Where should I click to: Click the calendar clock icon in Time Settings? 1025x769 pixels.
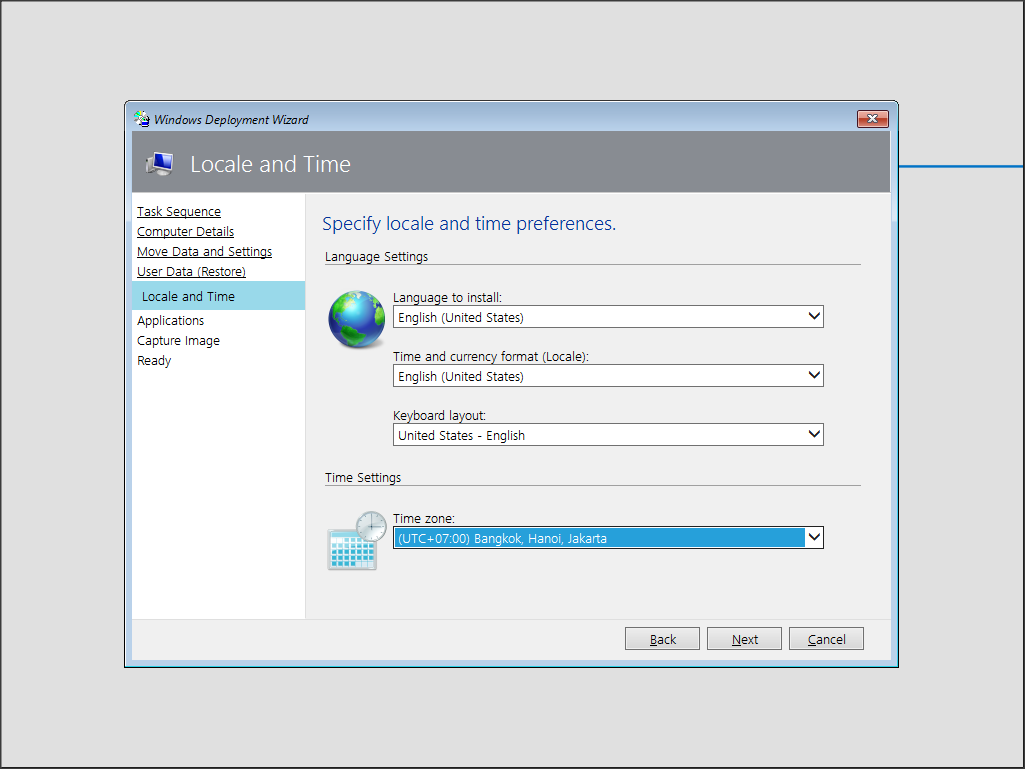click(357, 541)
